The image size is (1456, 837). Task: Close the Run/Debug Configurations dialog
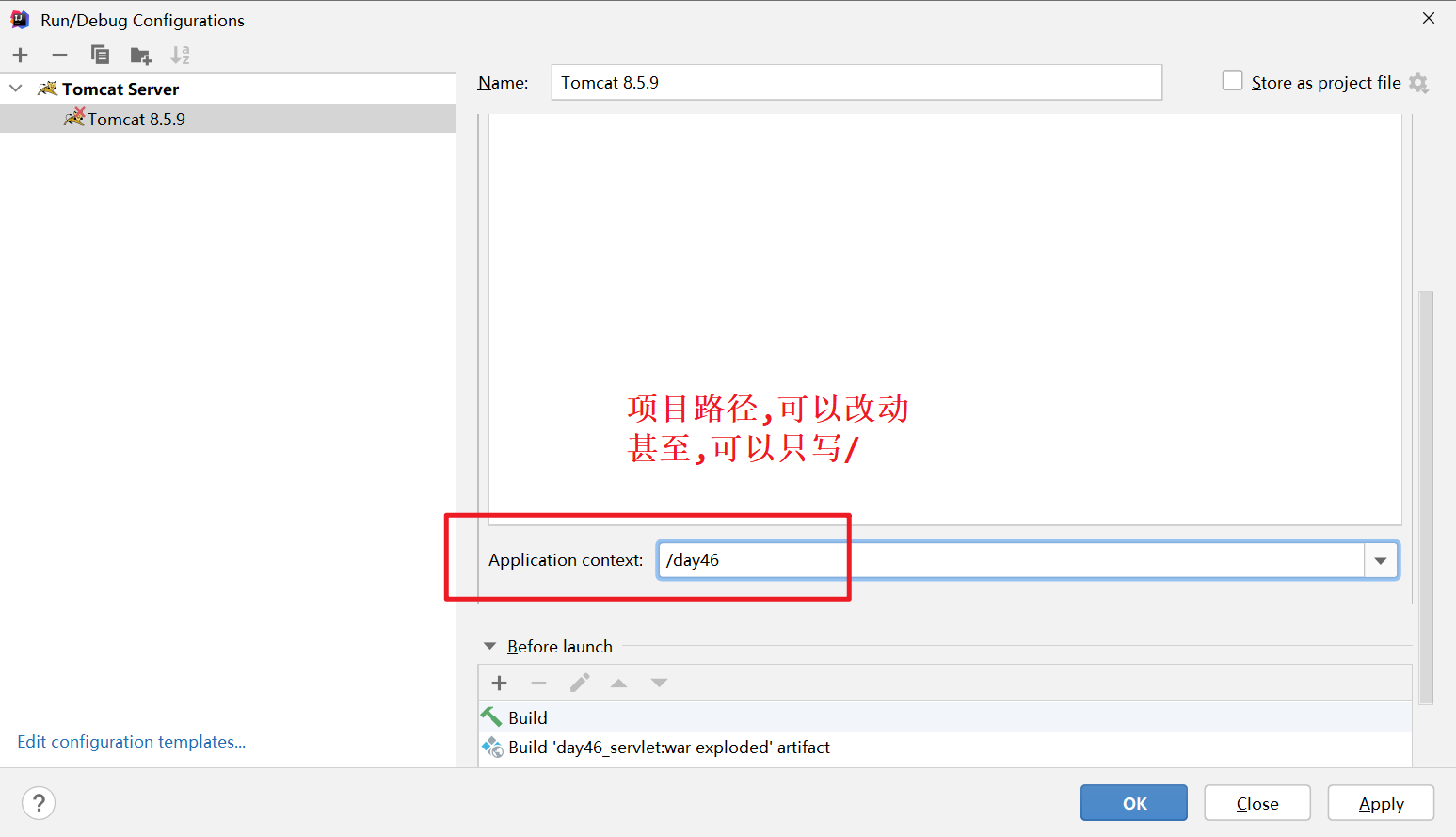1429,19
